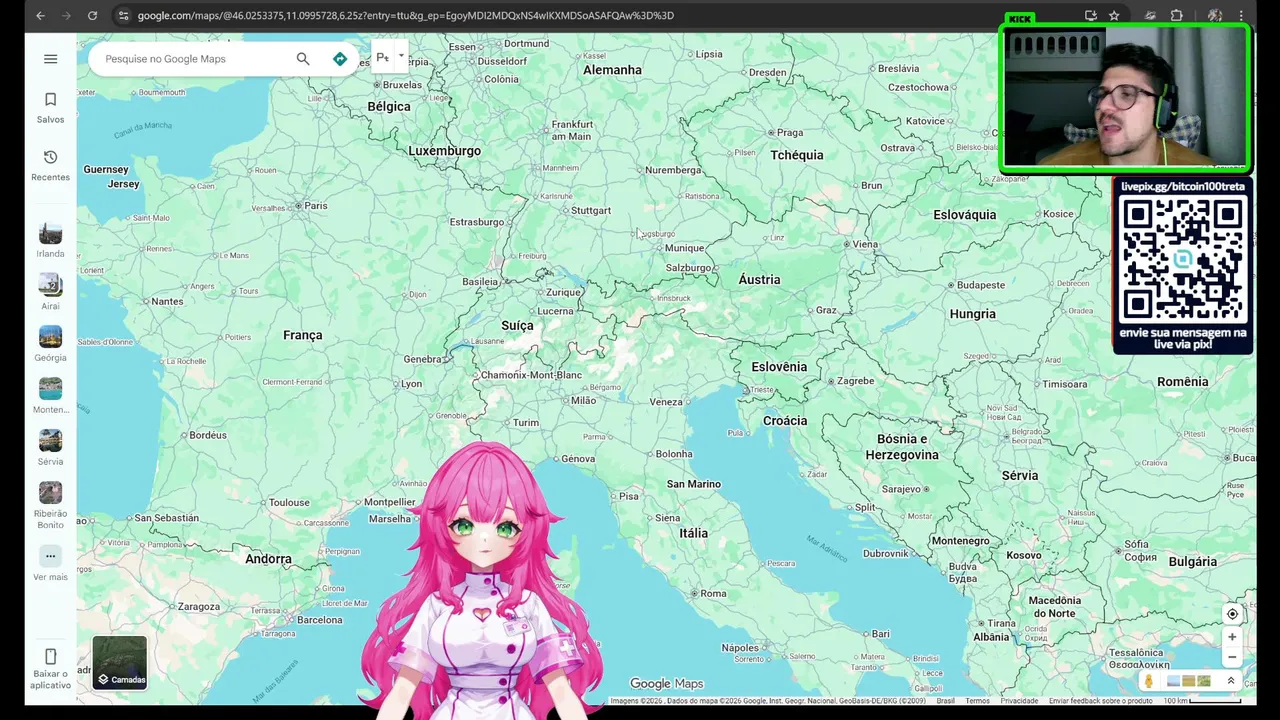Open the Camadas layers switcher
The image size is (1280, 720).
120,663
